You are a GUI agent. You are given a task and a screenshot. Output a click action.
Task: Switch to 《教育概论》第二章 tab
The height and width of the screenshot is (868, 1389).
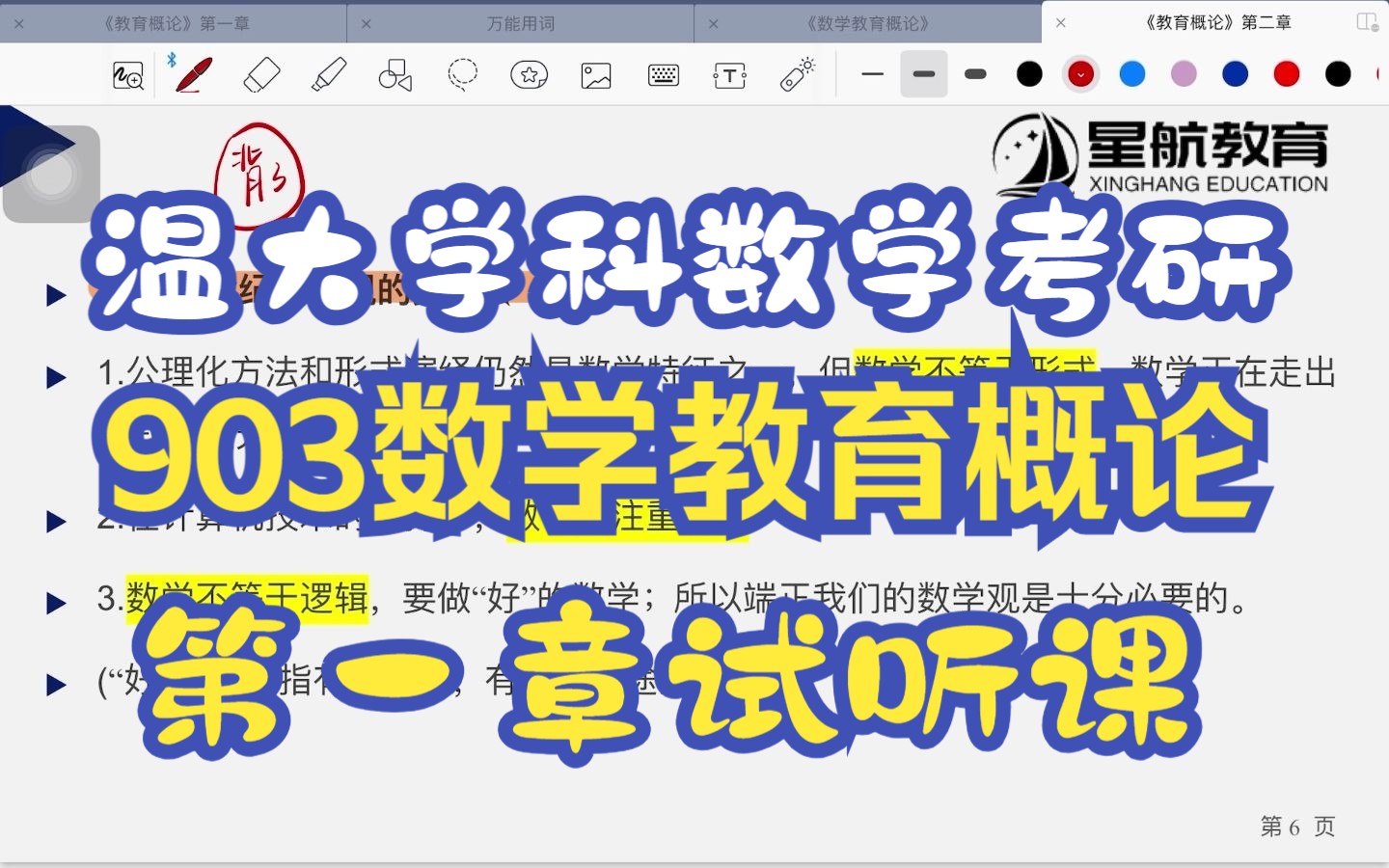tap(1217, 23)
